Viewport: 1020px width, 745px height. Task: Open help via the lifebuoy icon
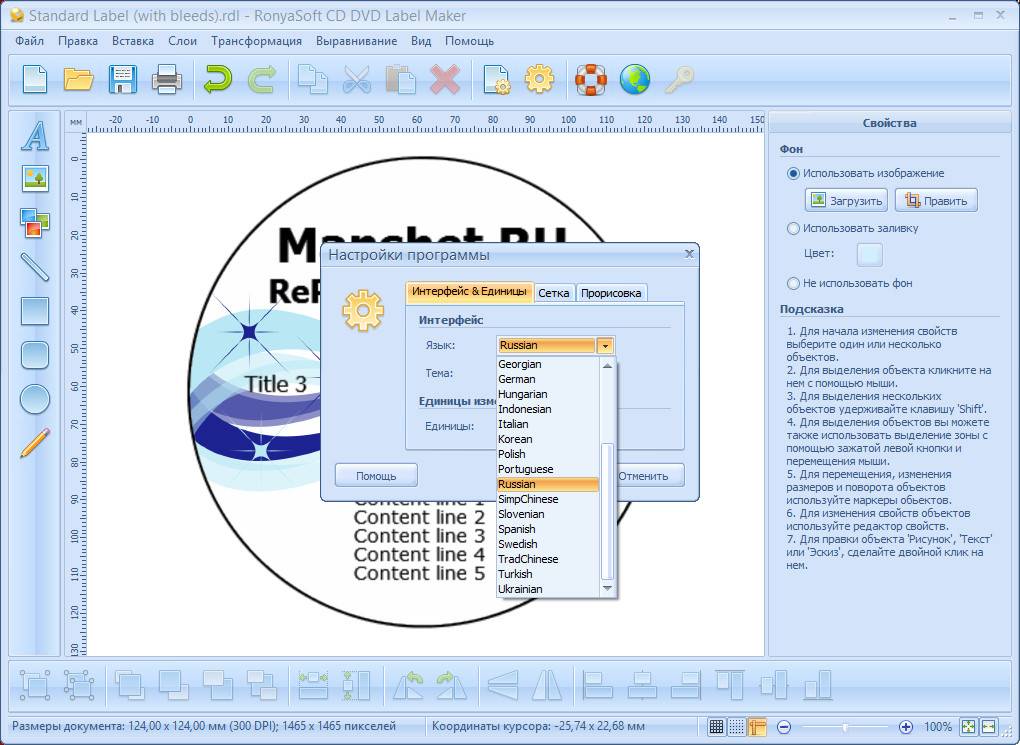tap(591, 79)
